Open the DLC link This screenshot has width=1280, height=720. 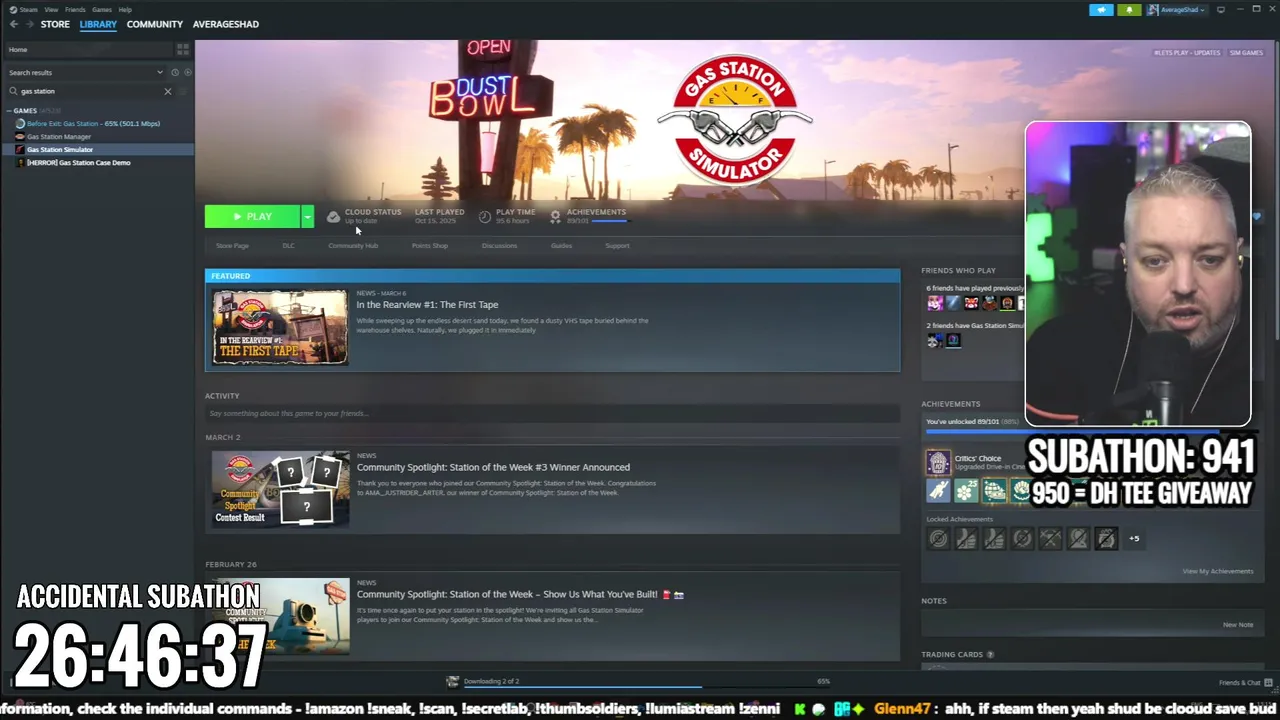click(288, 245)
